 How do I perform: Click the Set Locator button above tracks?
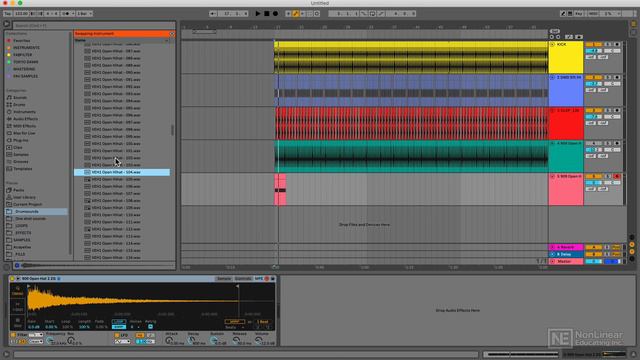coord(555,31)
